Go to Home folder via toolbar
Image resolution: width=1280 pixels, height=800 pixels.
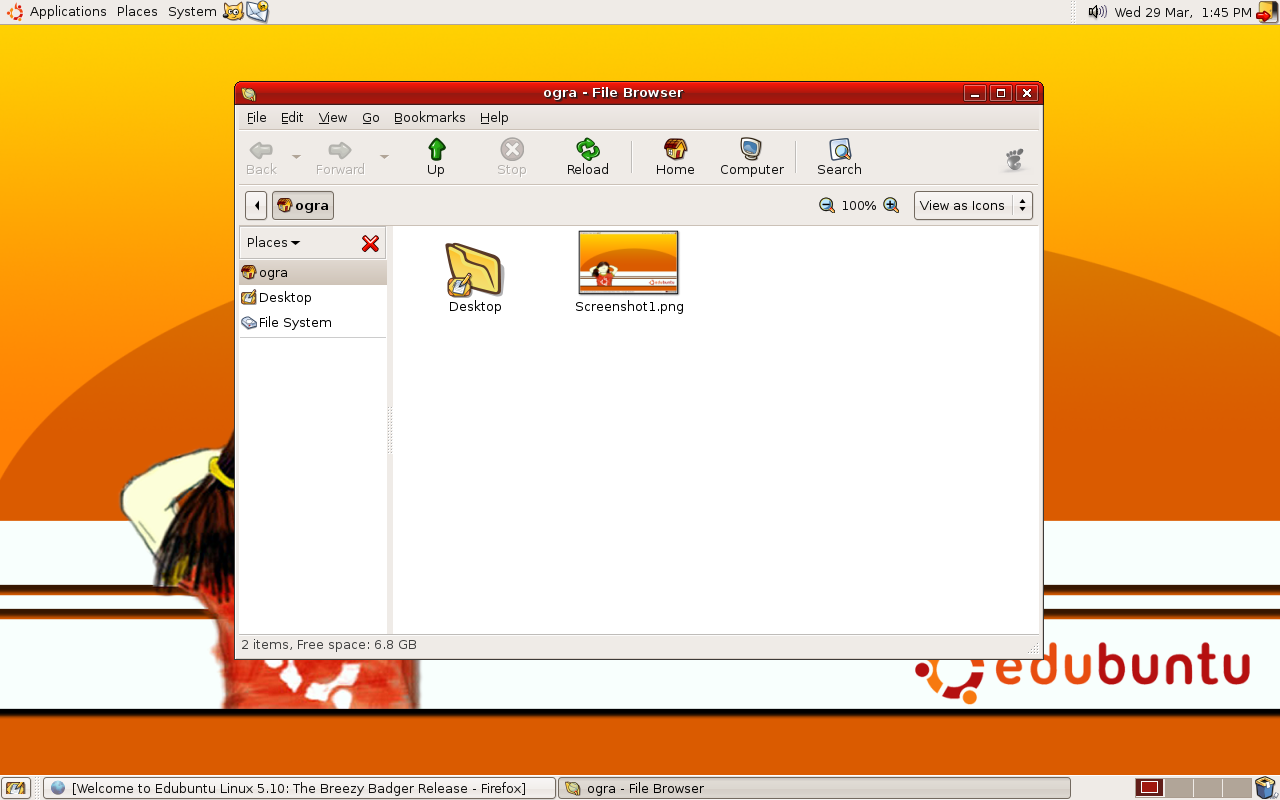point(675,157)
